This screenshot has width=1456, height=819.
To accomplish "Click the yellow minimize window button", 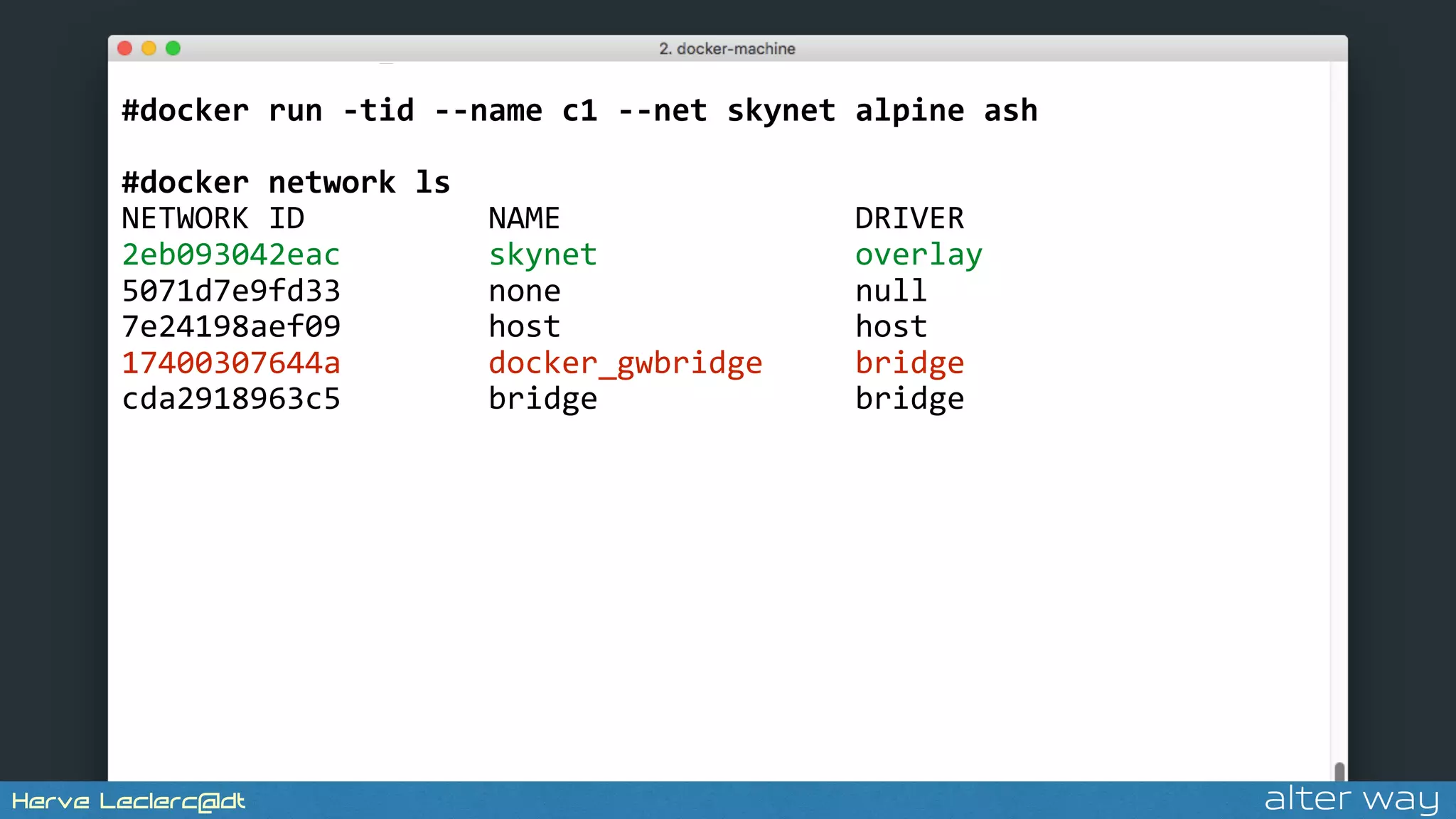I will pos(149,48).
